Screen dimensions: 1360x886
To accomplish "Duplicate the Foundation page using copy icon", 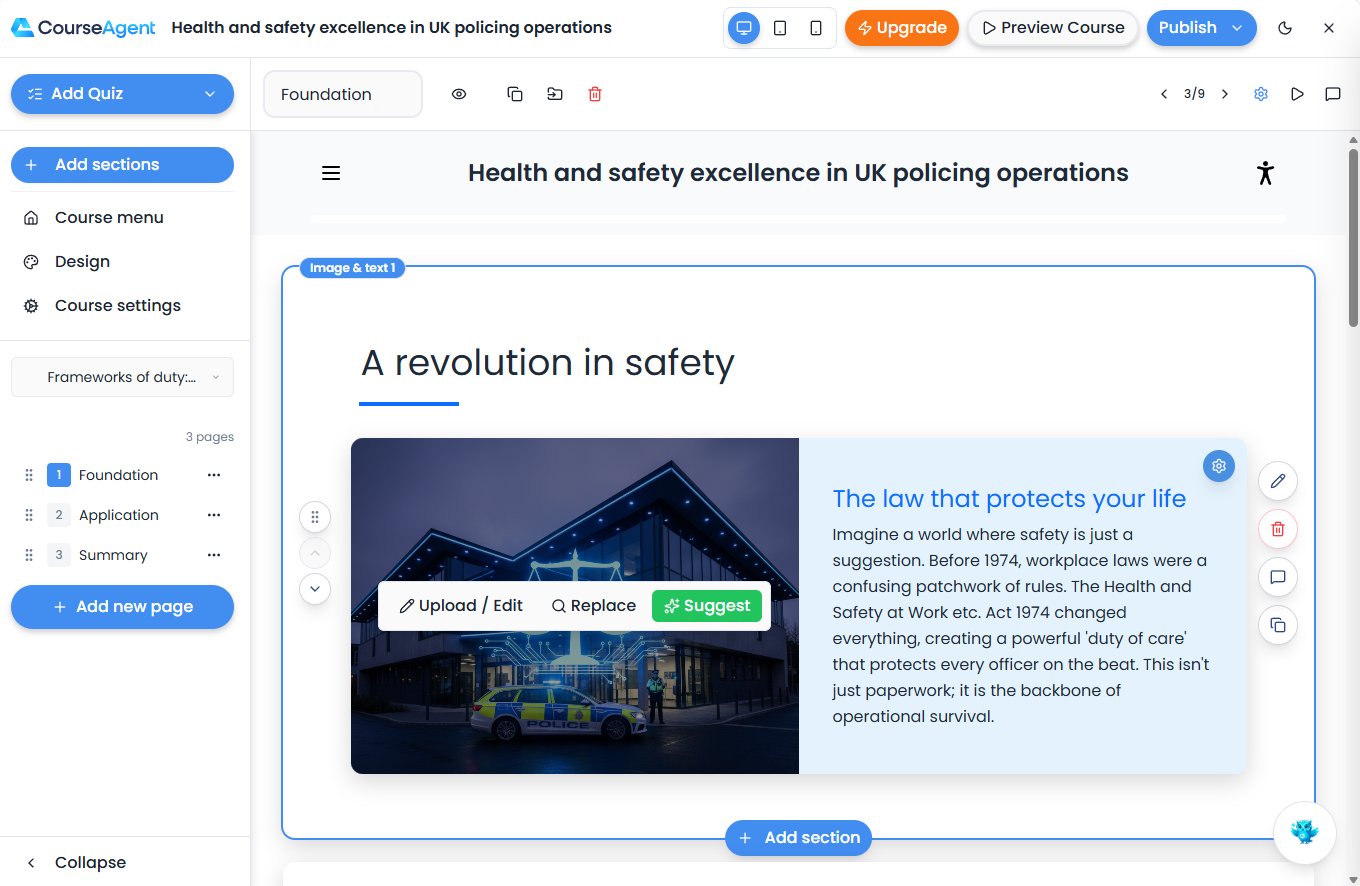I will (514, 93).
